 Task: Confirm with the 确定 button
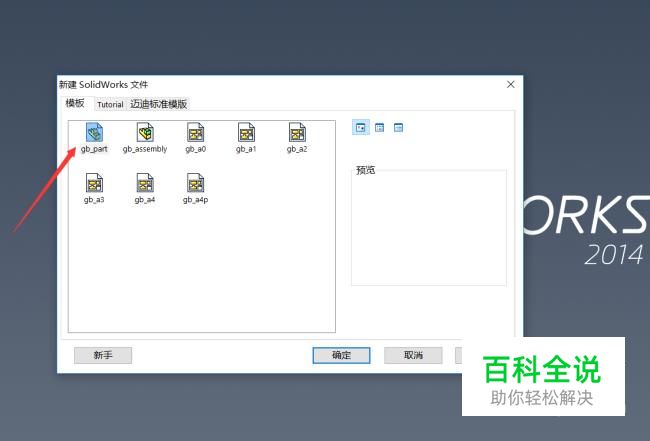(341, 355)
